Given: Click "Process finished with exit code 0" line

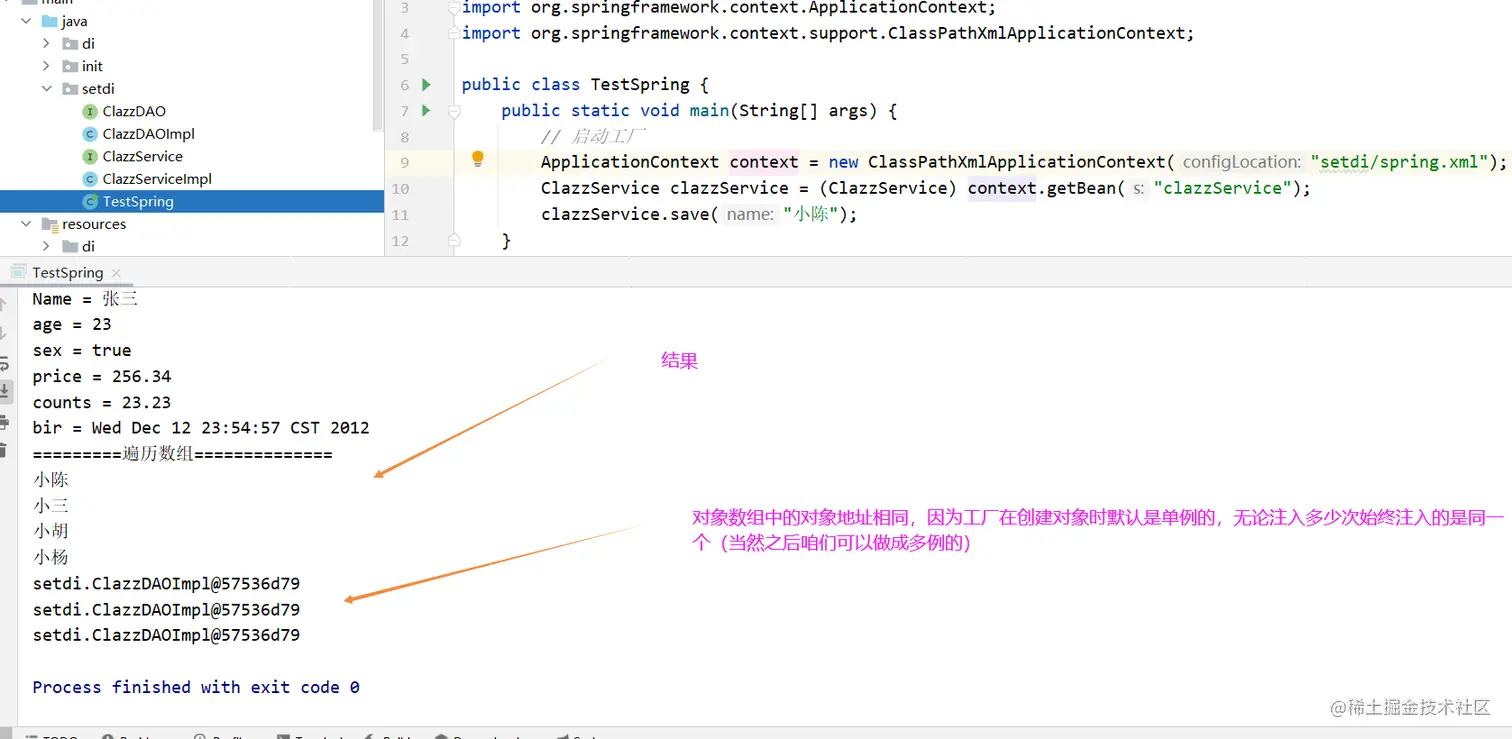Looking at the screenshot, I should pyautogui.click(x=196, y=687).
